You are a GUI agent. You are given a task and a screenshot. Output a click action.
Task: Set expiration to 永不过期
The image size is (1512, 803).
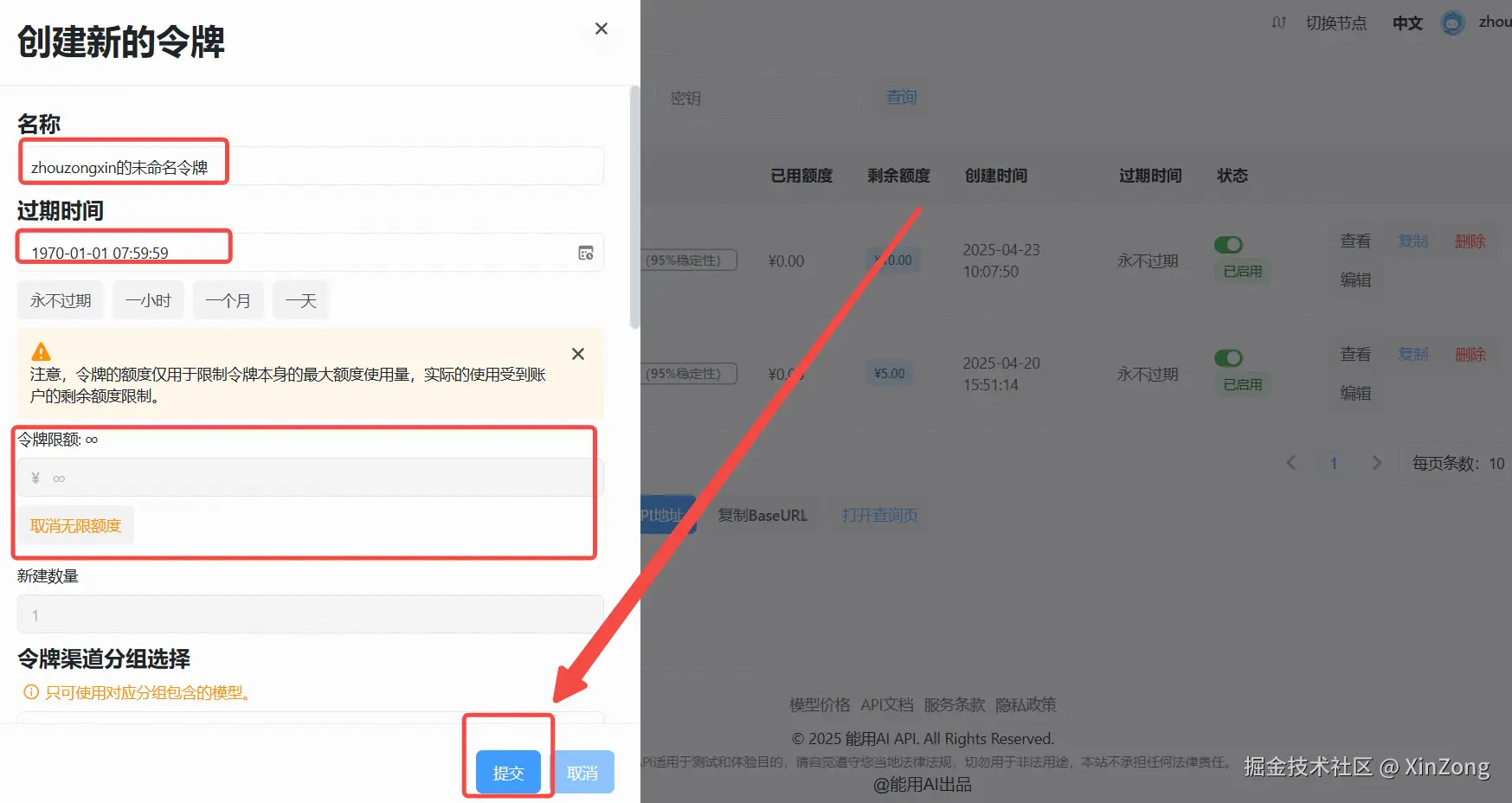[x=60, y=299]
